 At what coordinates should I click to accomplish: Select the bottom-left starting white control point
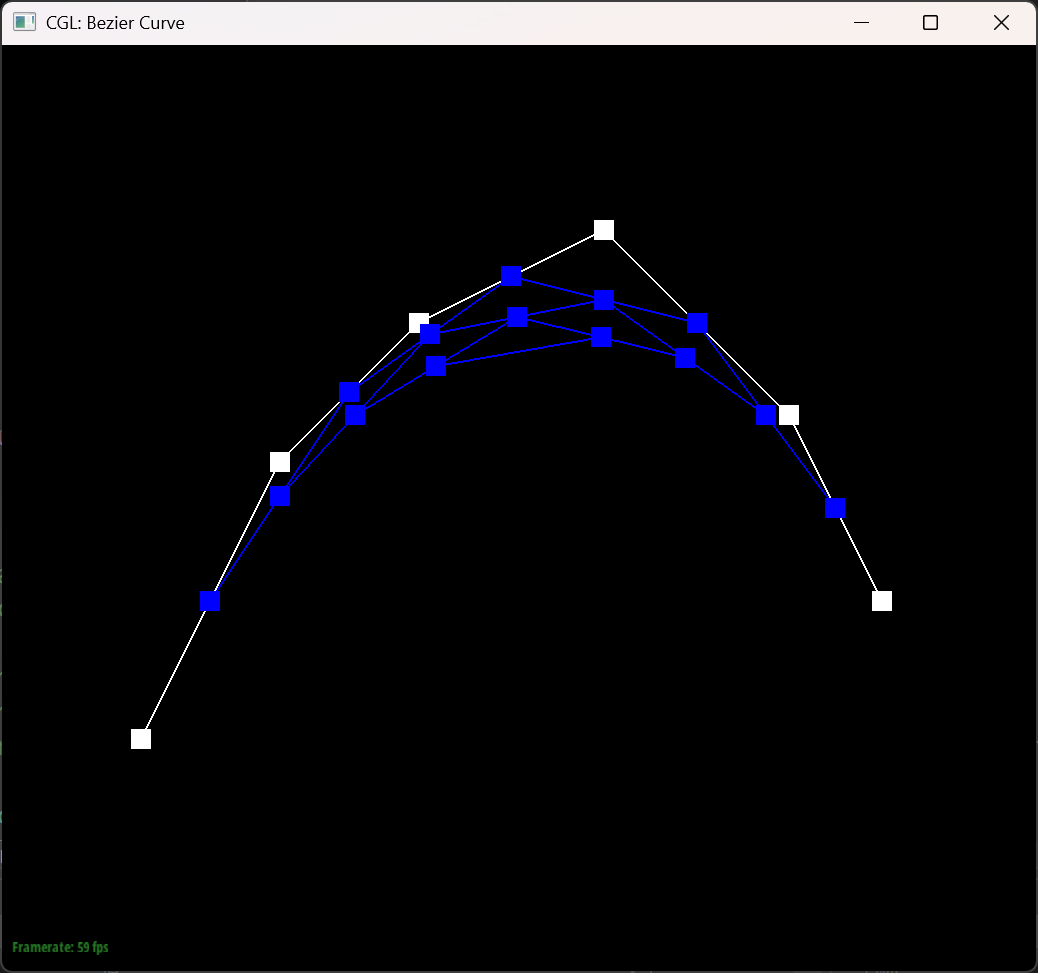[x=141, y=739]
